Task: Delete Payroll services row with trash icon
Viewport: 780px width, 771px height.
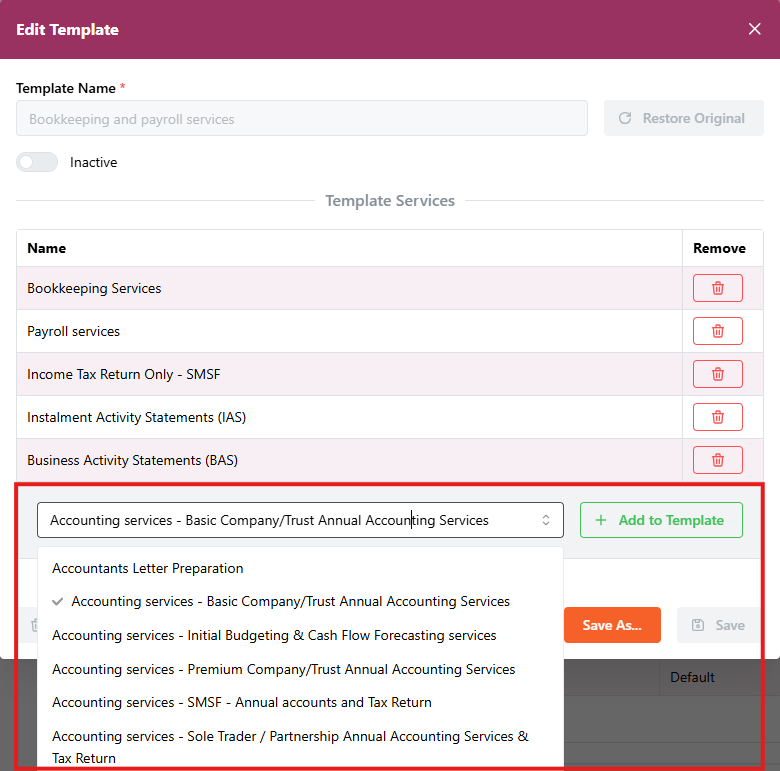Action: 717,331
